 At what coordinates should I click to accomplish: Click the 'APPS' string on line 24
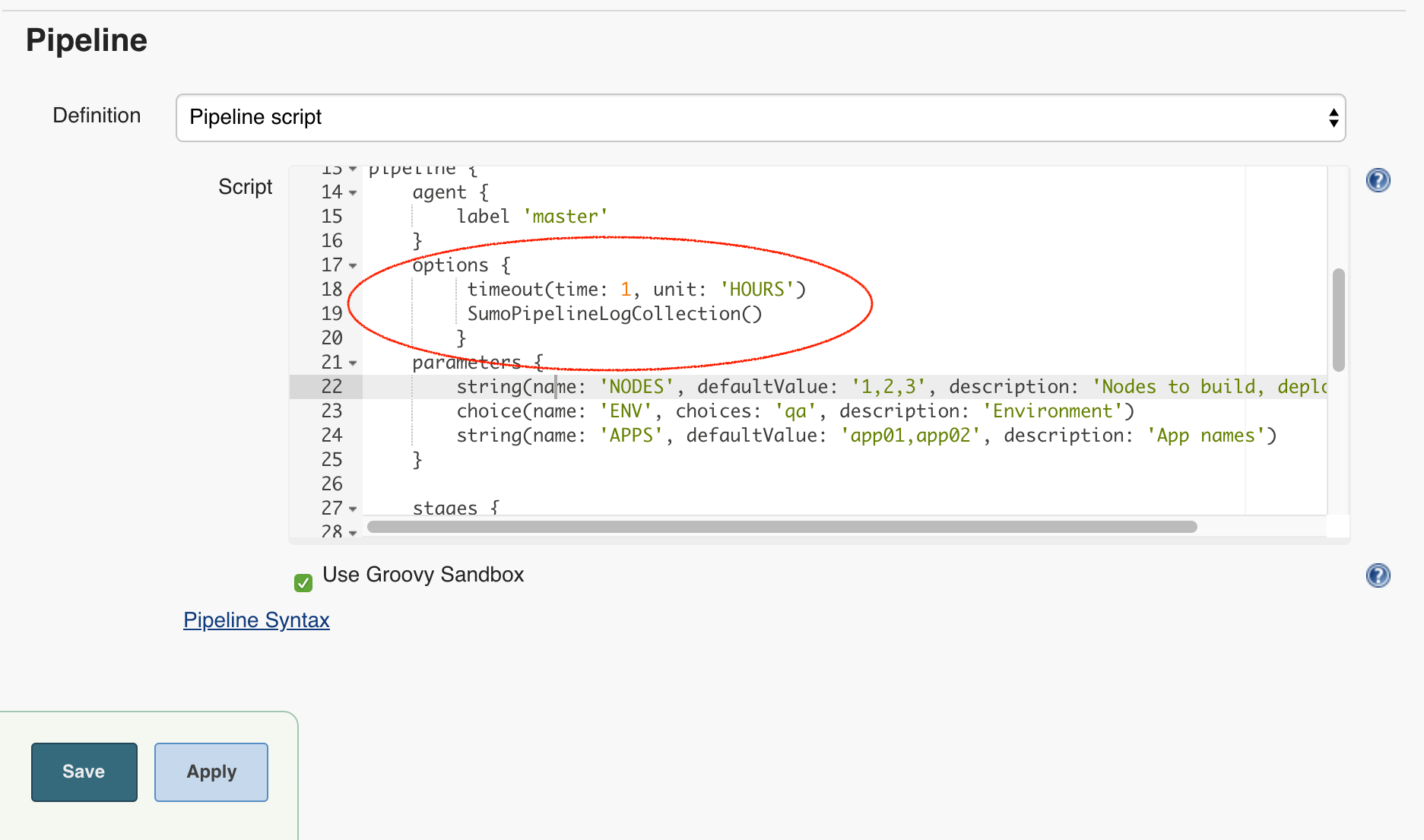click(631, 436)
